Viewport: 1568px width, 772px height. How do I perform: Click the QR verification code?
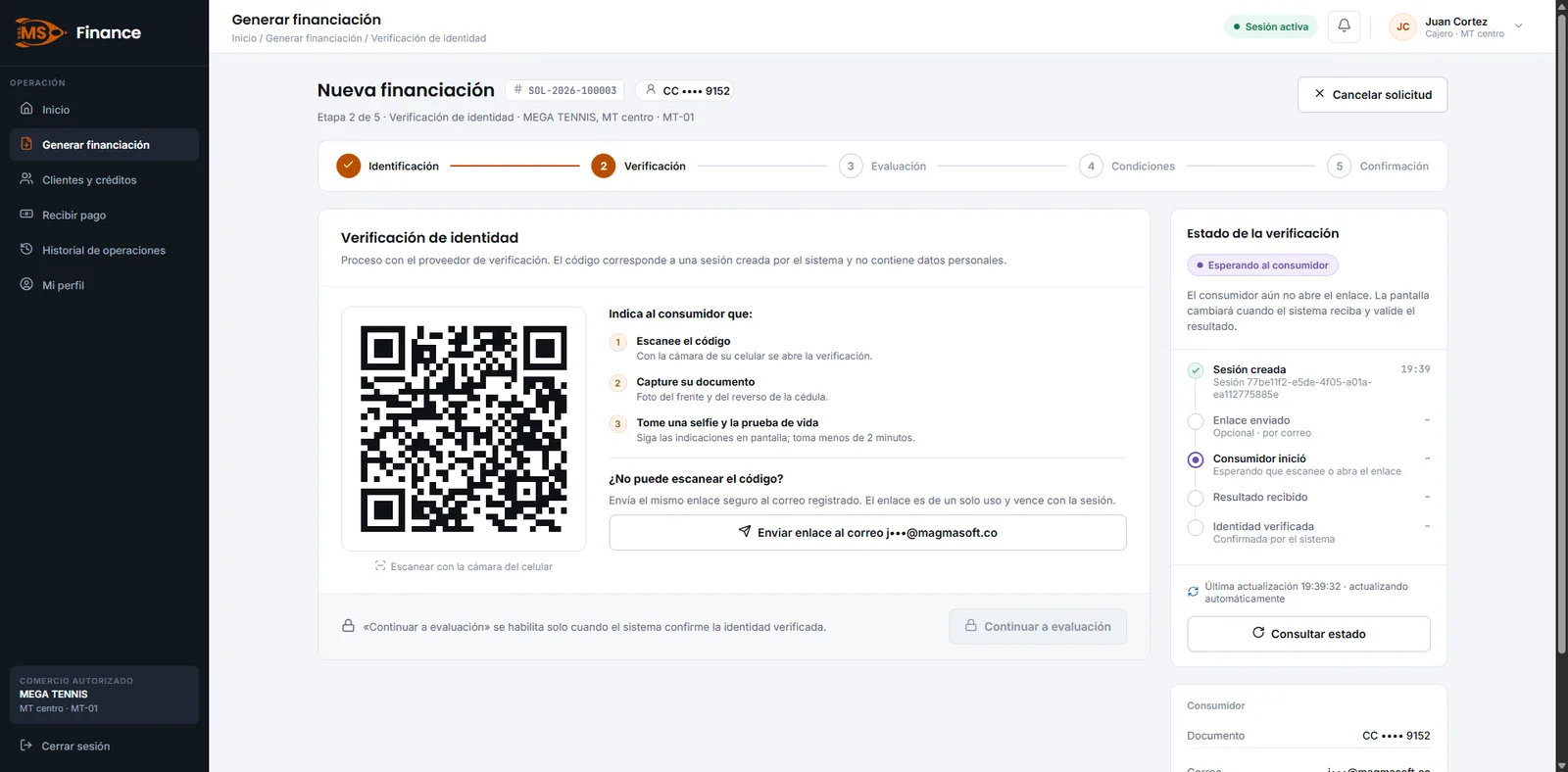pyautogui.click(x=464, y=429)
